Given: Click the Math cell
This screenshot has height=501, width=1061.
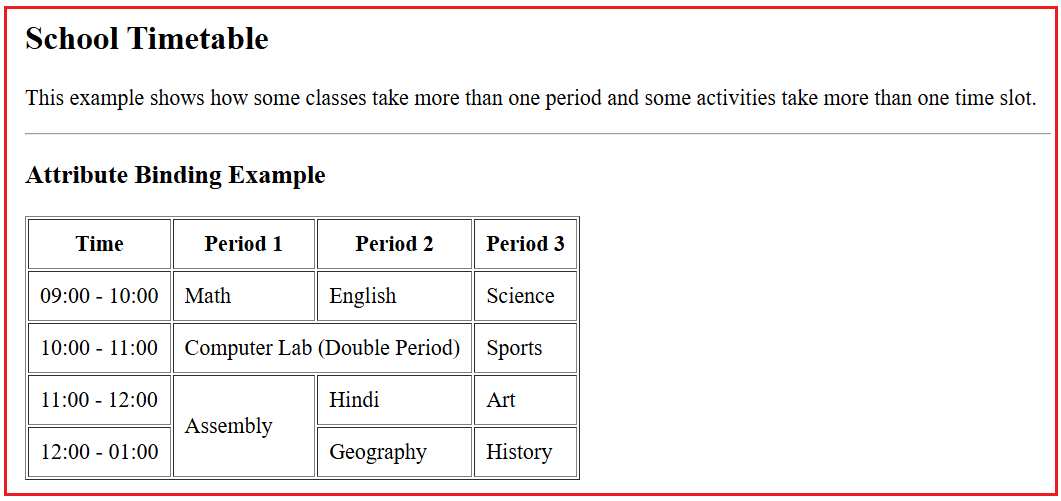Looking at the screenshot, I should (x=244, y=296).
